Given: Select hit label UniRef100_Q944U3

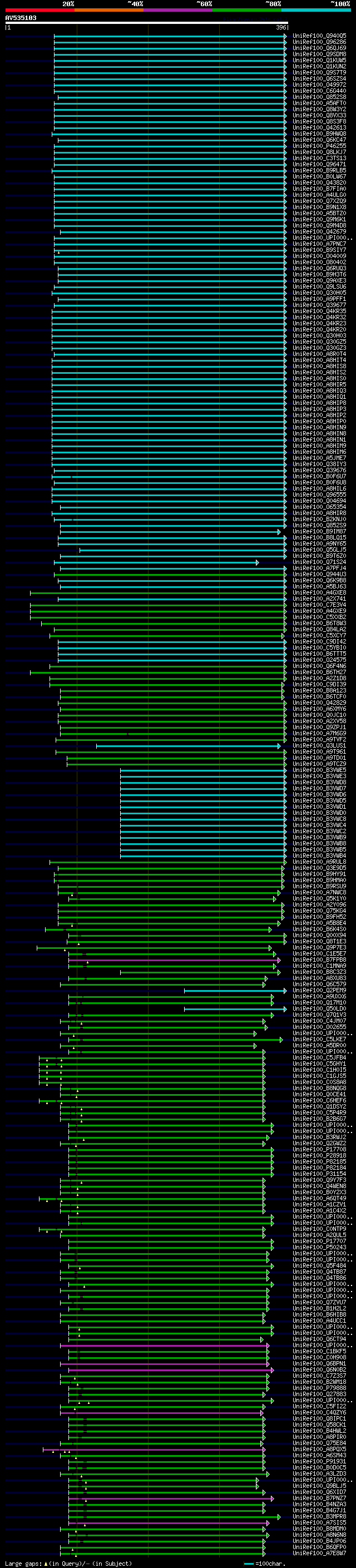Looking at the screenshot, I should click(x=319, y=575).
